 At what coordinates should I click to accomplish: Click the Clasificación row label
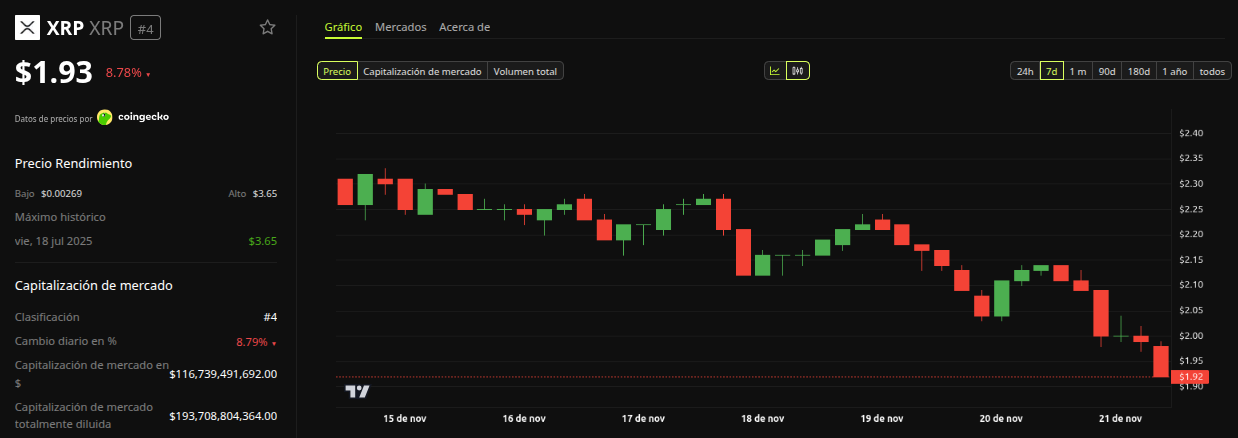(x=47, y=317)
